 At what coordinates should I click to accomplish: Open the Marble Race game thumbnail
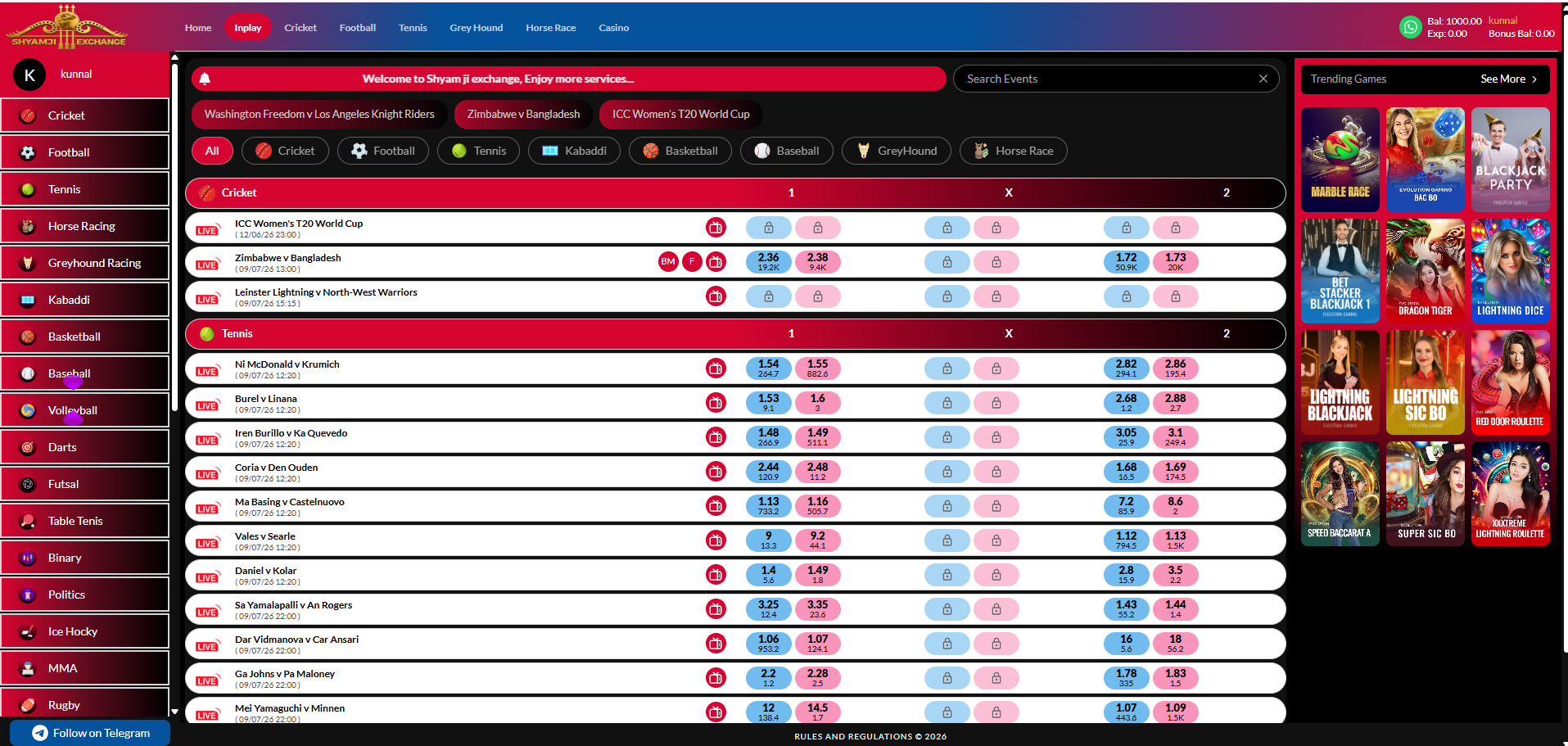(x=1340, y=160)
